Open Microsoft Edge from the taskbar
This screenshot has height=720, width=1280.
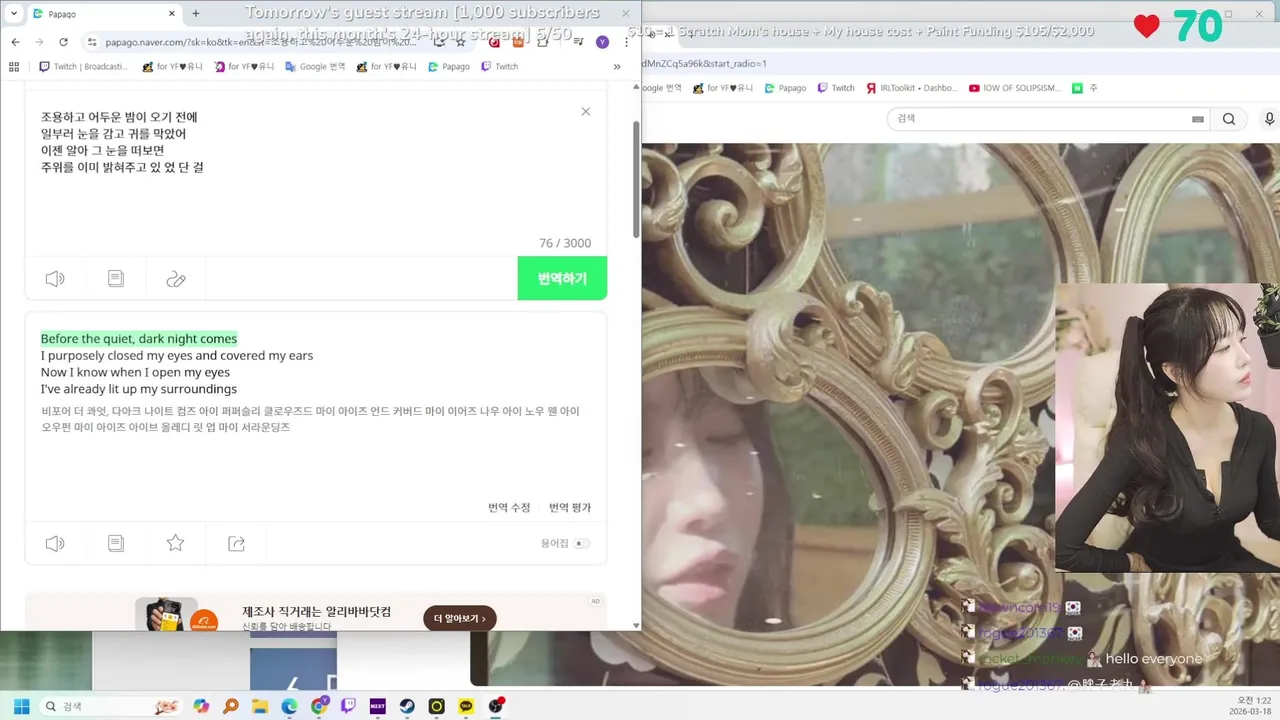click(x=289, y=706)
